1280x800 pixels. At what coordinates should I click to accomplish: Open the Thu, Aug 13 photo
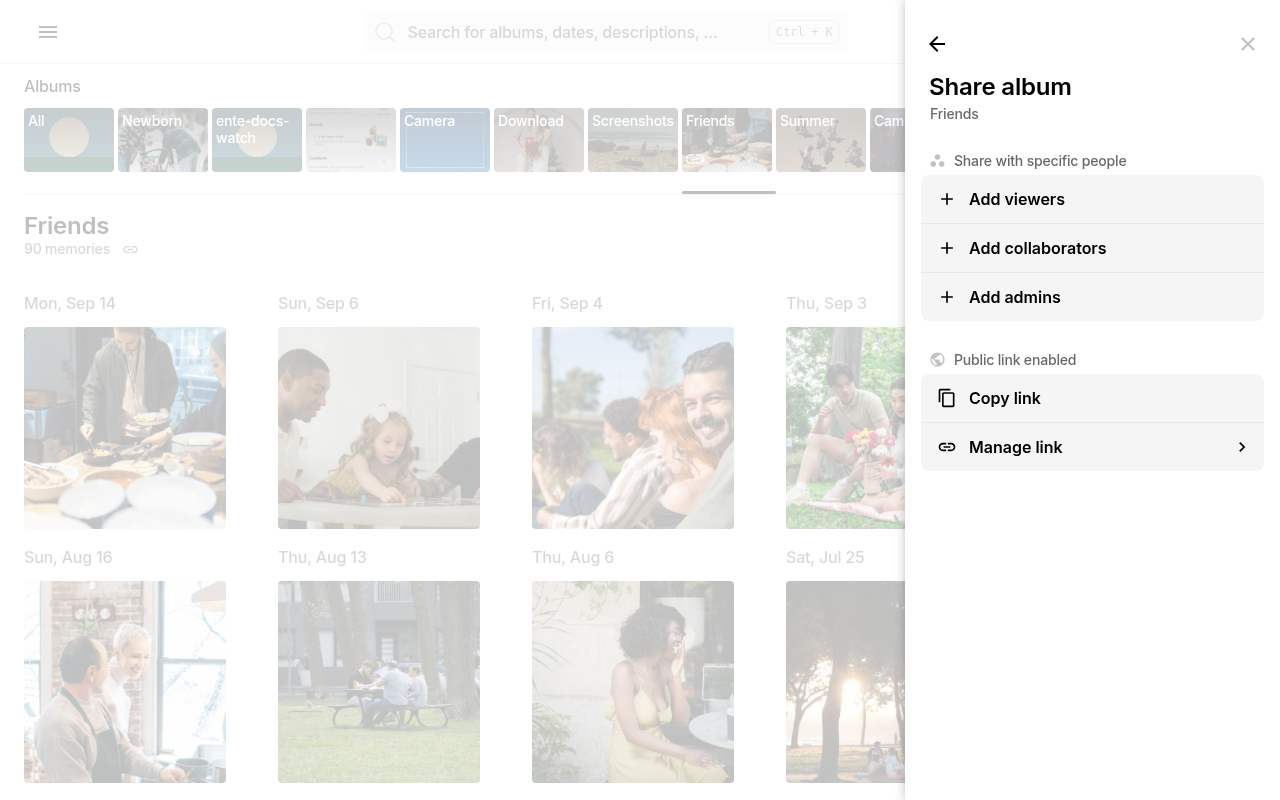coord(379,682)
